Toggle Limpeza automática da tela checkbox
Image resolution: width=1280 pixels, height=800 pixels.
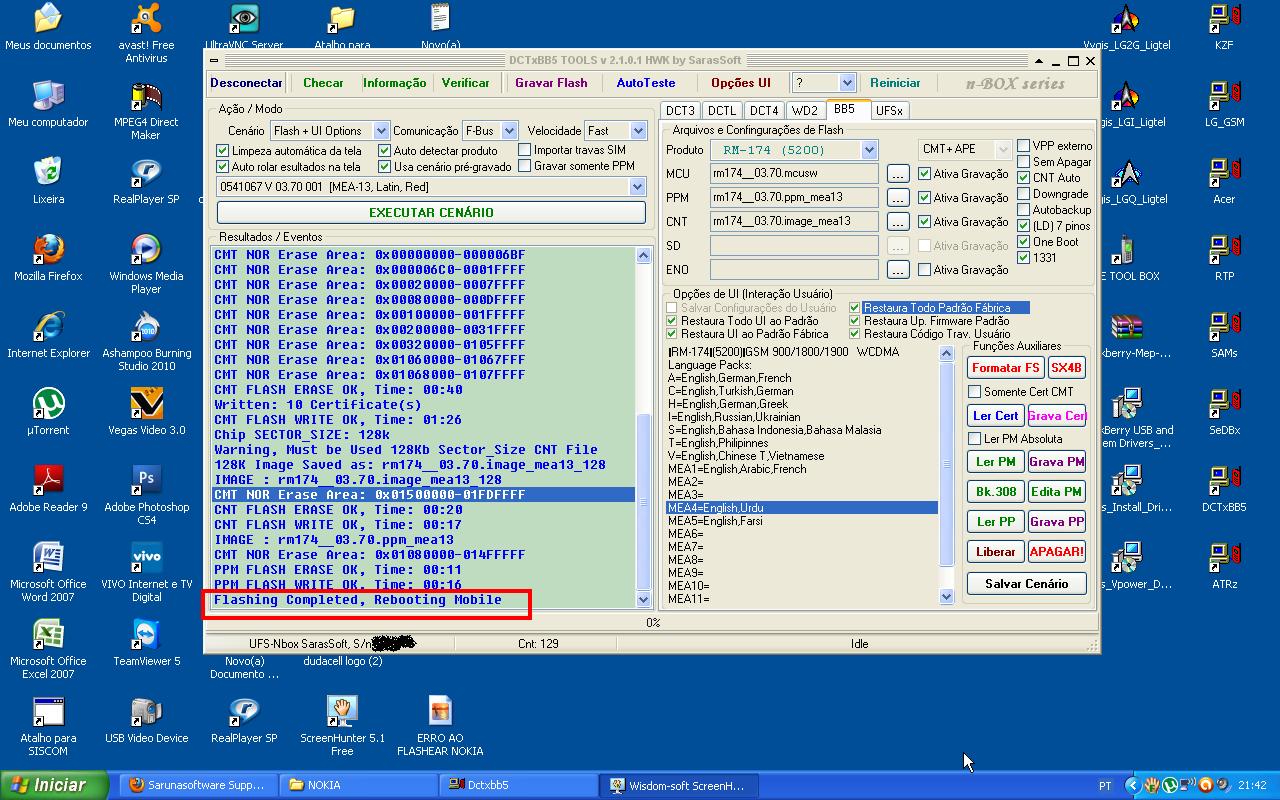click(x=223, y=151)
